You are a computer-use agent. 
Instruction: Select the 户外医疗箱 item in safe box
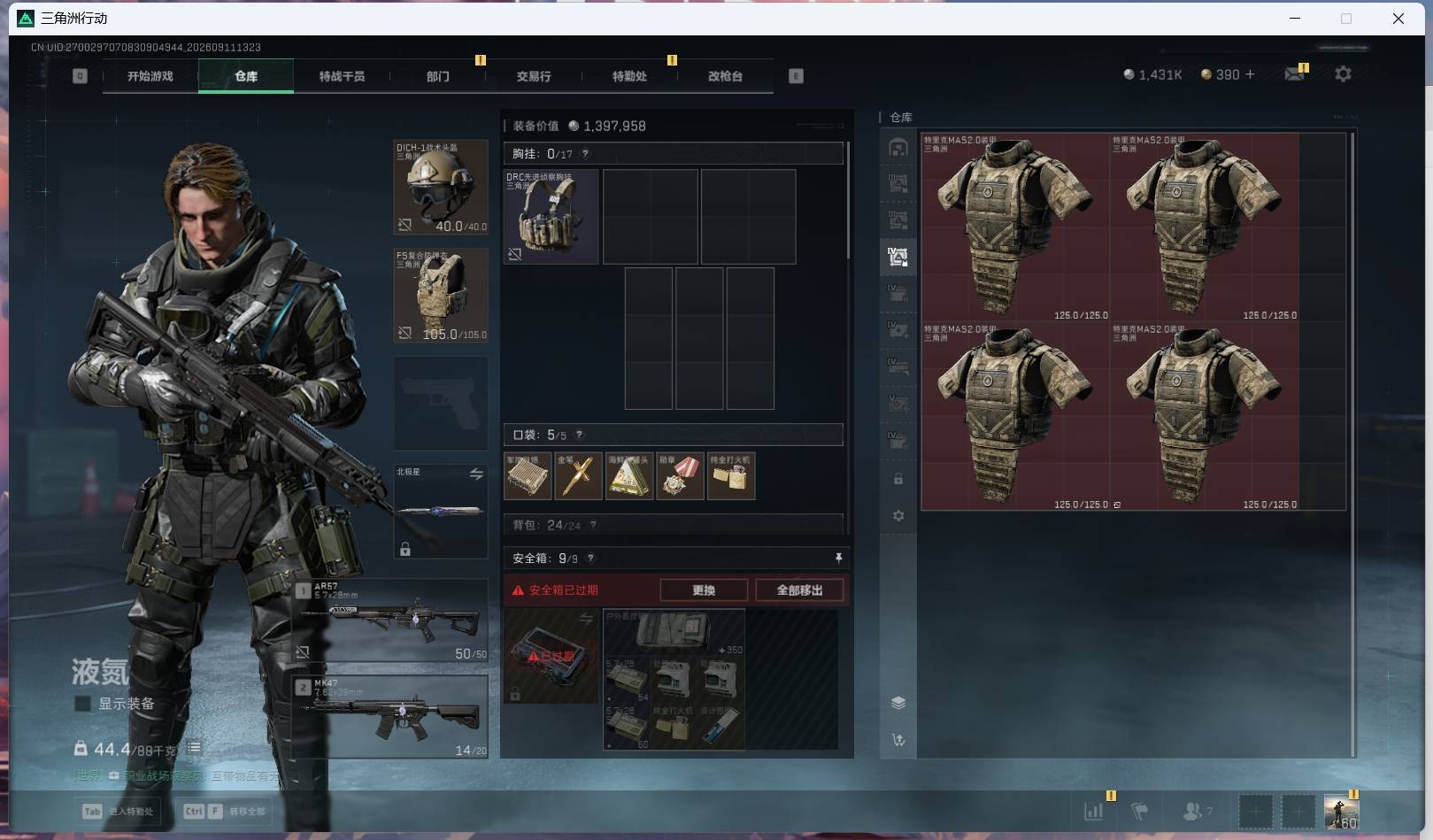674,632
